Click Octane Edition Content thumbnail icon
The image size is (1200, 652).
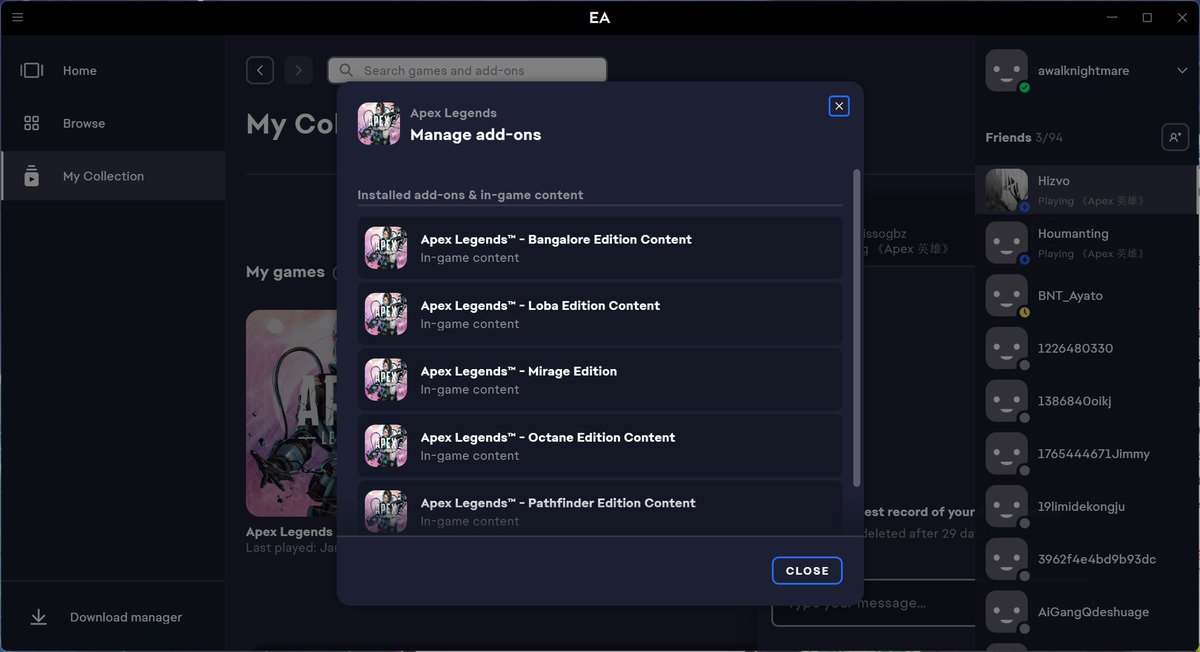pyautogui.click(x=386, y=446)
